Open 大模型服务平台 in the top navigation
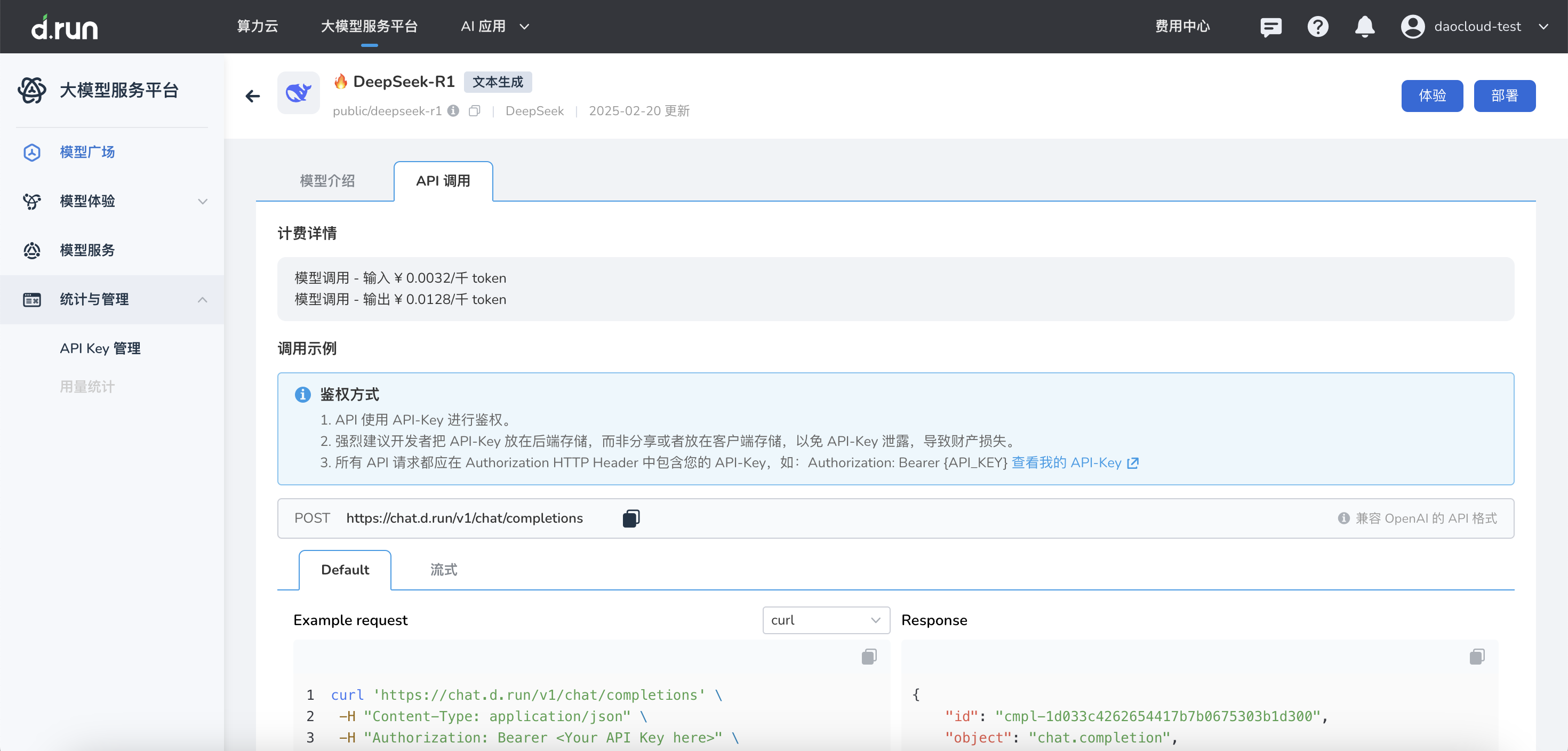 pos(369,27)
